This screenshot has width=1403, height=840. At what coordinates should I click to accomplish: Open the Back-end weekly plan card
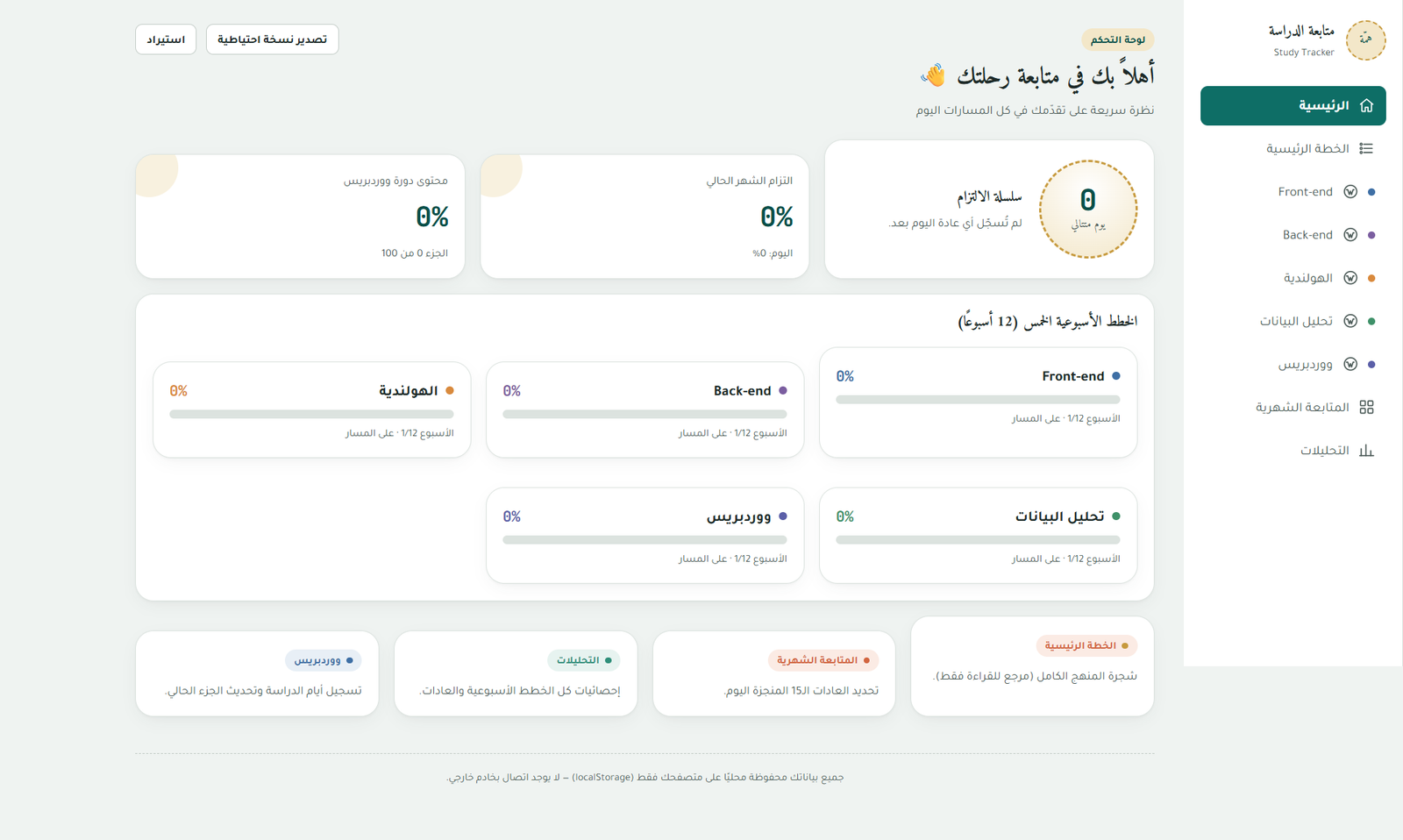645,409
